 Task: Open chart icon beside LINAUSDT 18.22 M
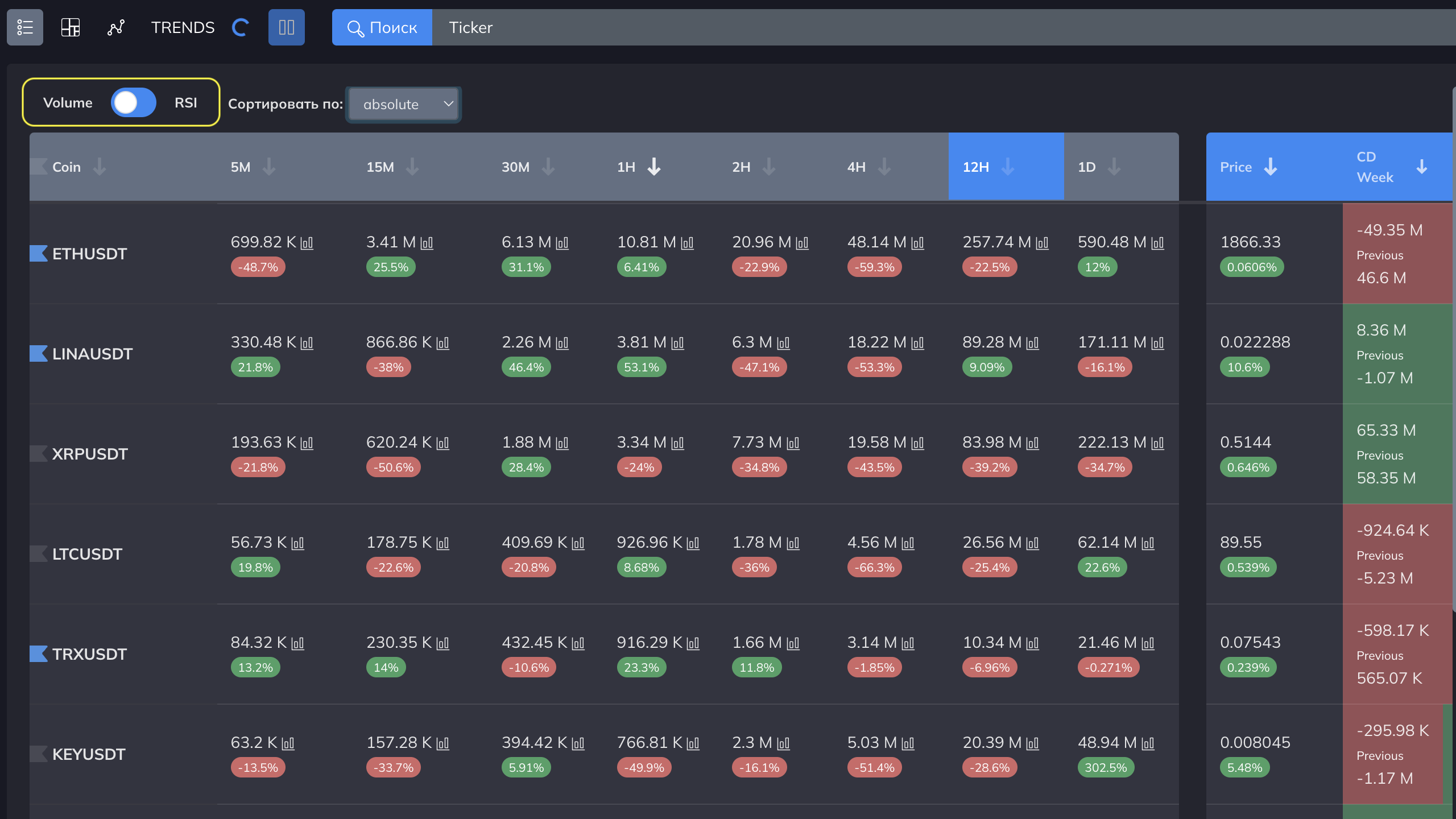pos(917,344)
